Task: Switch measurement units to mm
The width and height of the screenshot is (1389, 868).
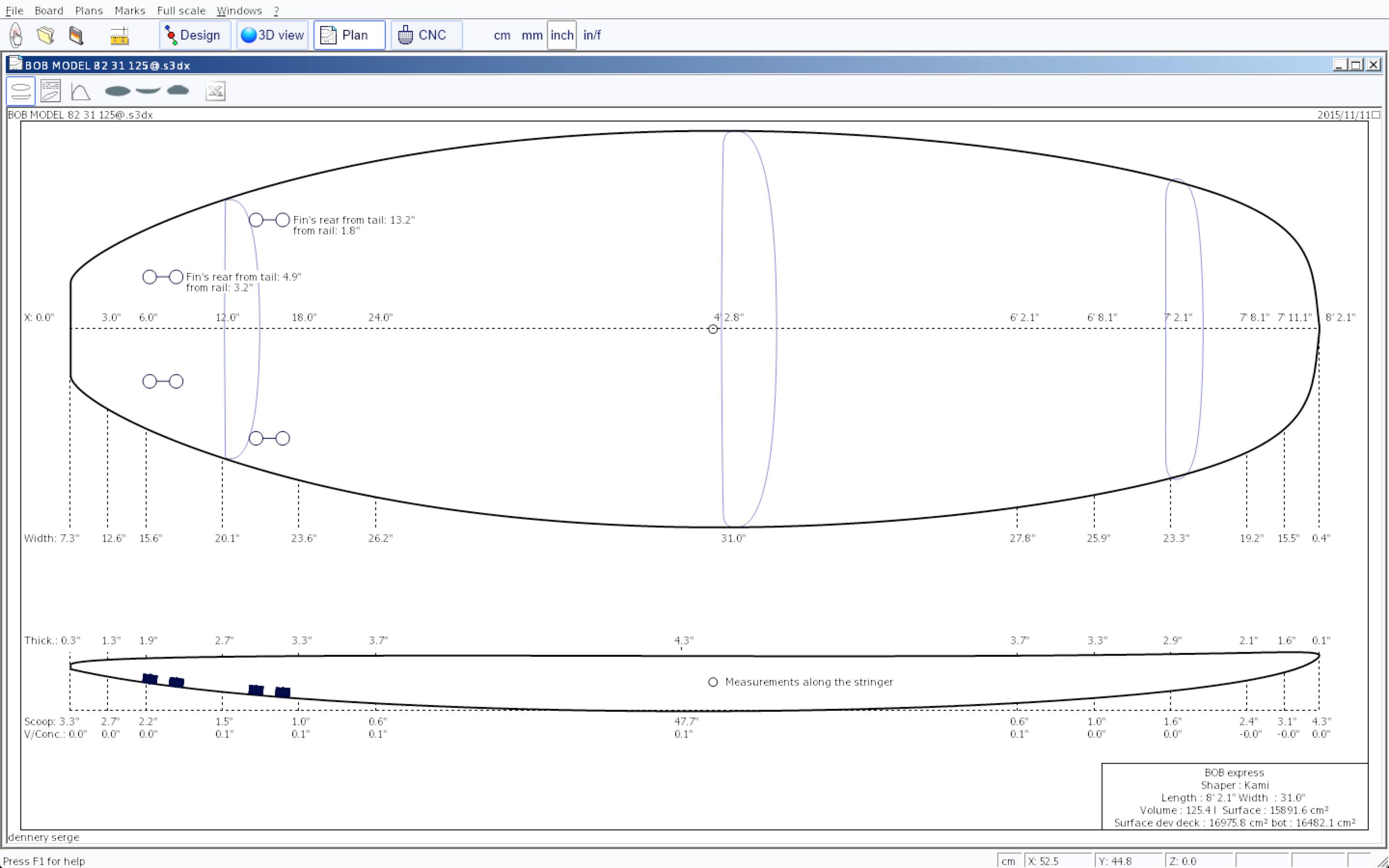Action: click(531, 35)
